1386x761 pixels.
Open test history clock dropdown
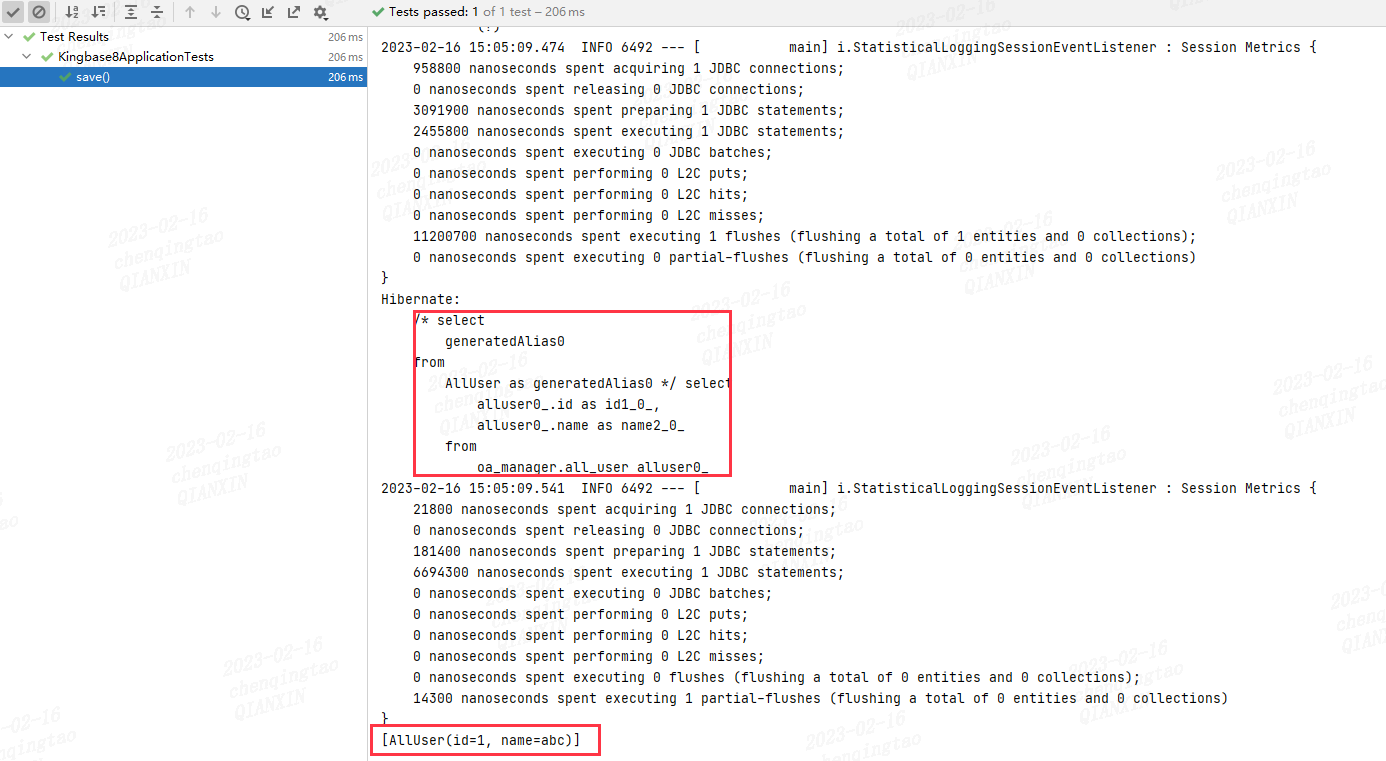243,12
